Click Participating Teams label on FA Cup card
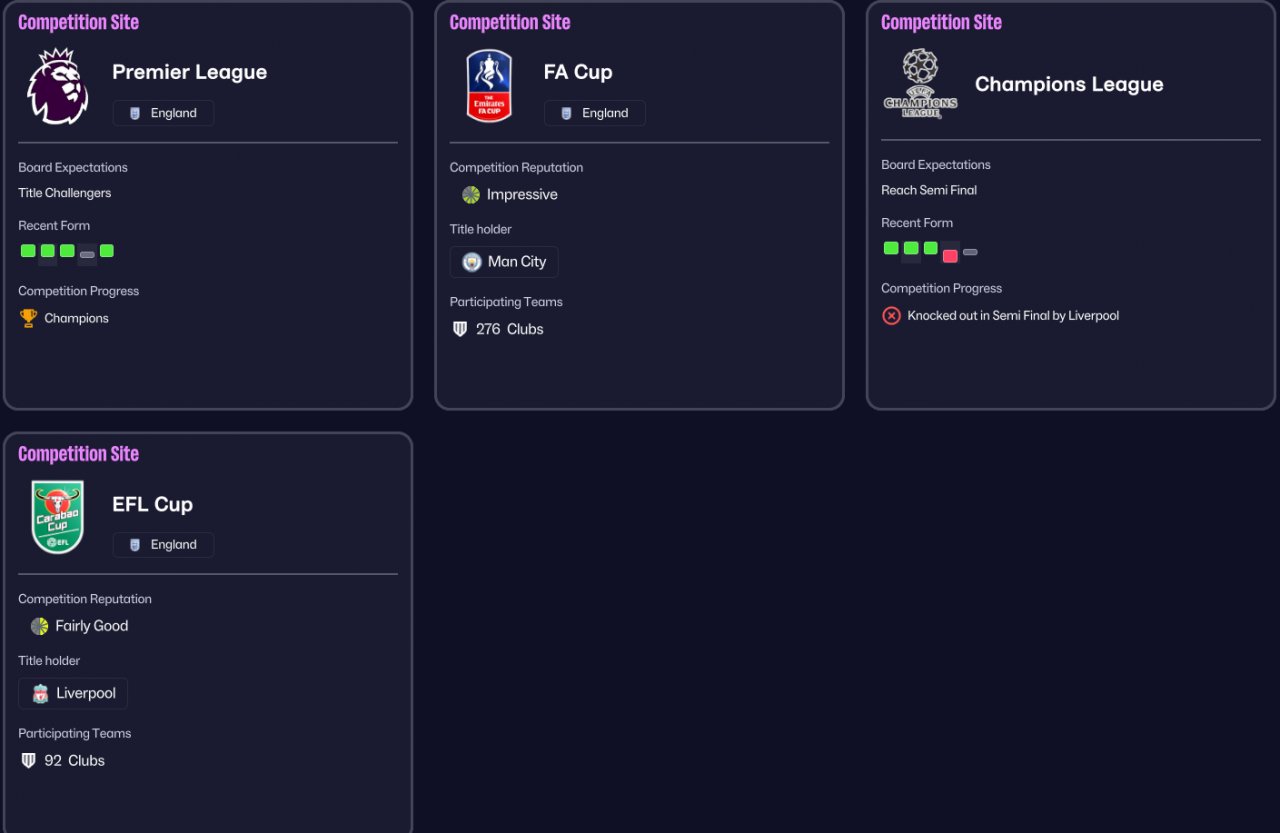The width and height of the screenshot is (1280, 833). point(506,302)
